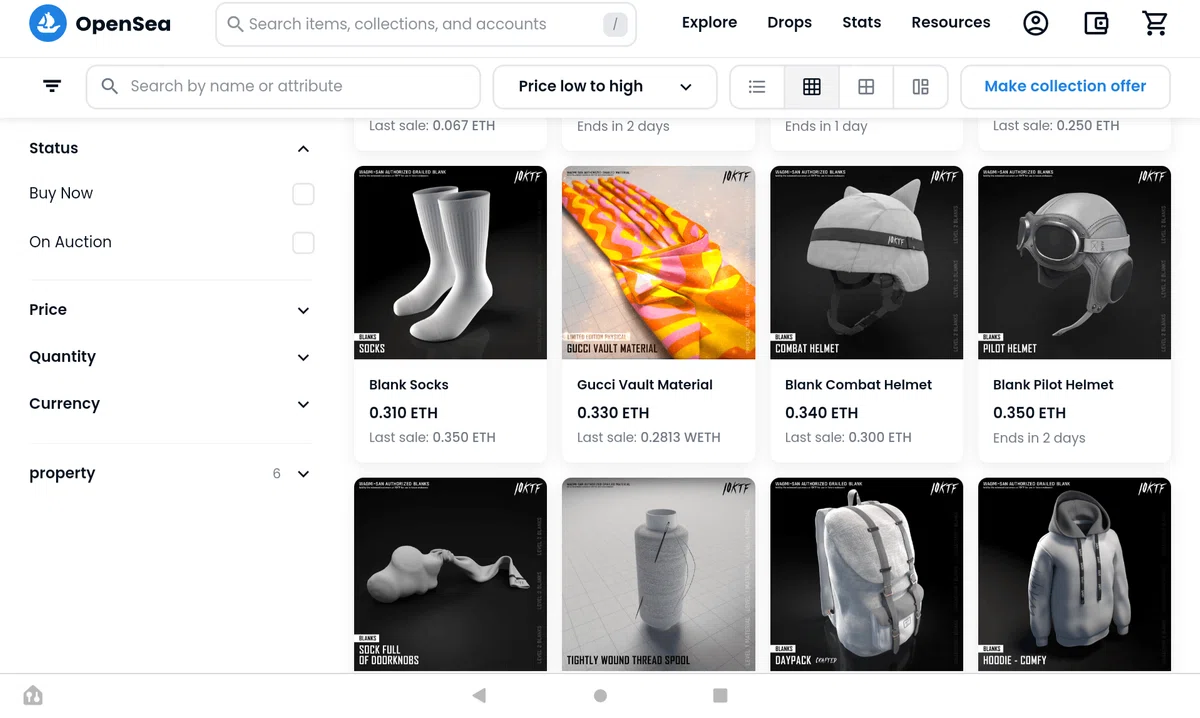
Task: Switch to large grid view
Action: pyautogui.click(x=866, y=87)
